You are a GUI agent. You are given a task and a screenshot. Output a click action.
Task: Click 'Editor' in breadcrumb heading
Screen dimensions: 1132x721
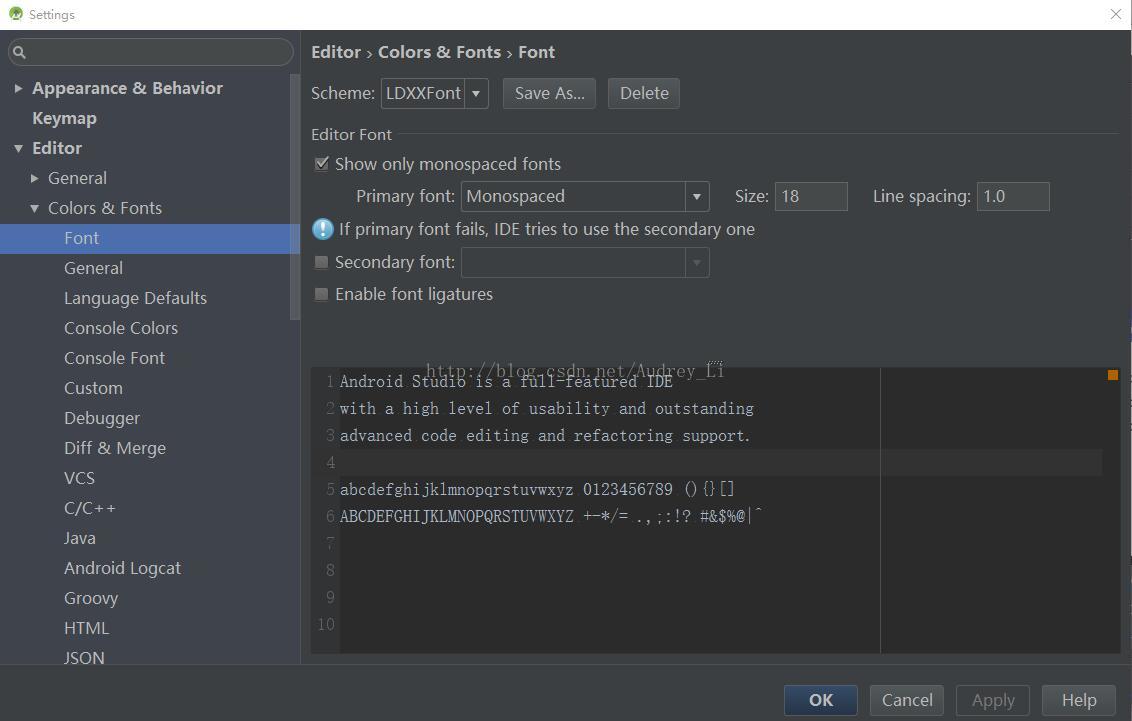(x=336, y=52)
